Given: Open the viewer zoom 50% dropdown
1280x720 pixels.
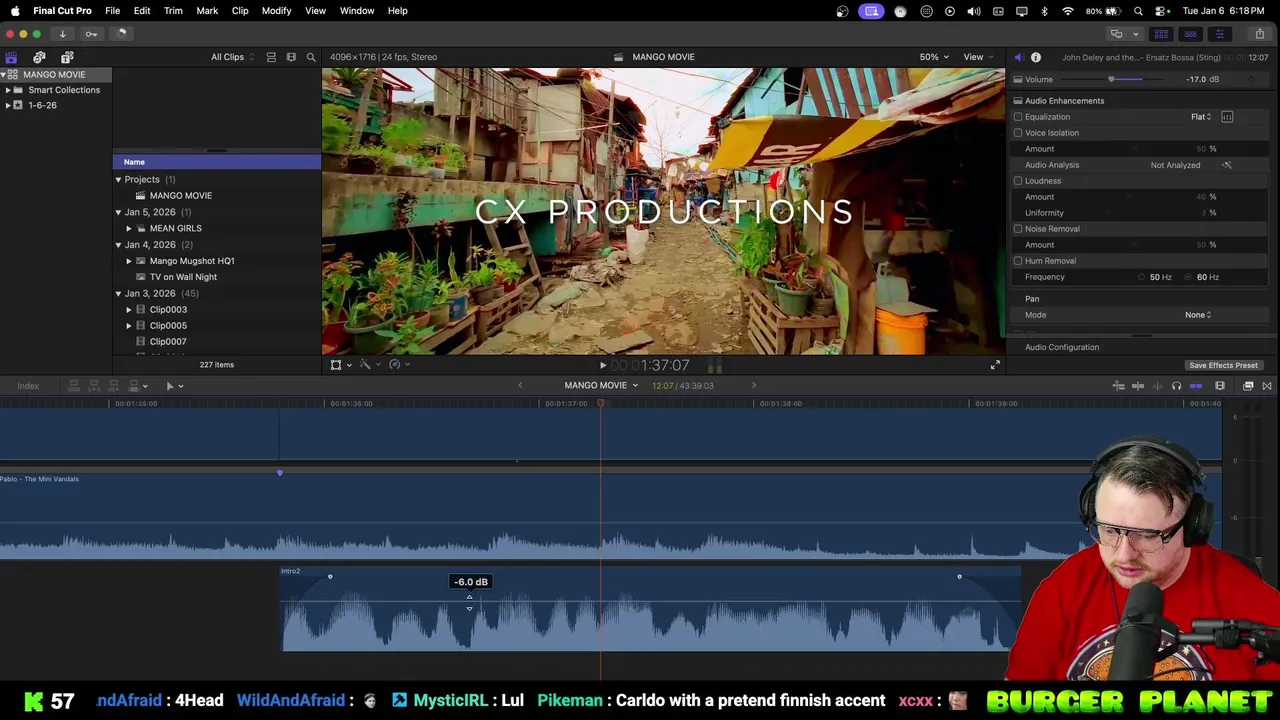Looking at the screenshot, I should 934,57.
